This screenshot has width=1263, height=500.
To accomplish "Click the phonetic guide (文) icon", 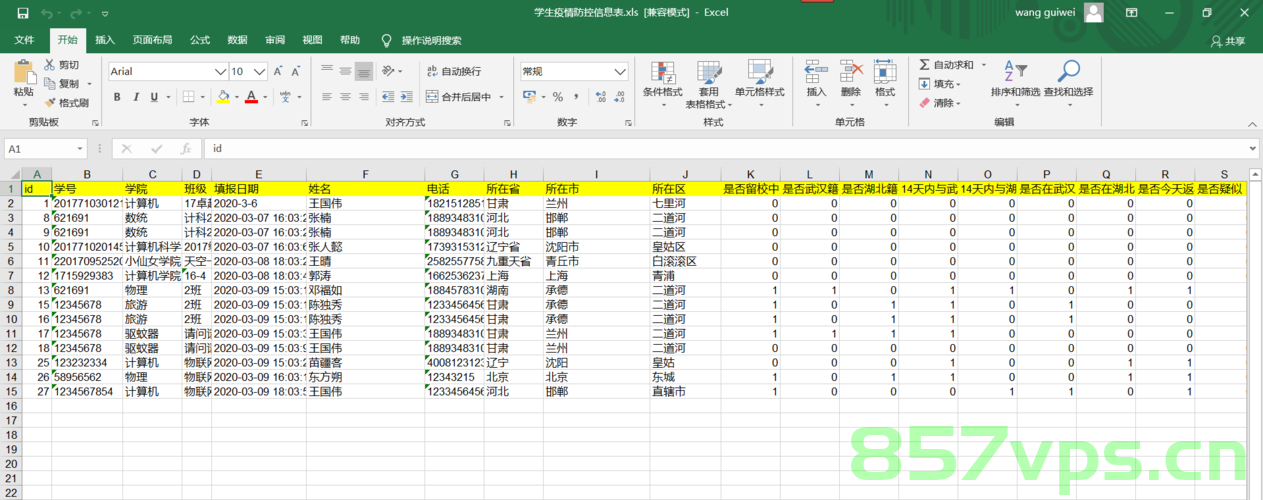I will [286, 97].
